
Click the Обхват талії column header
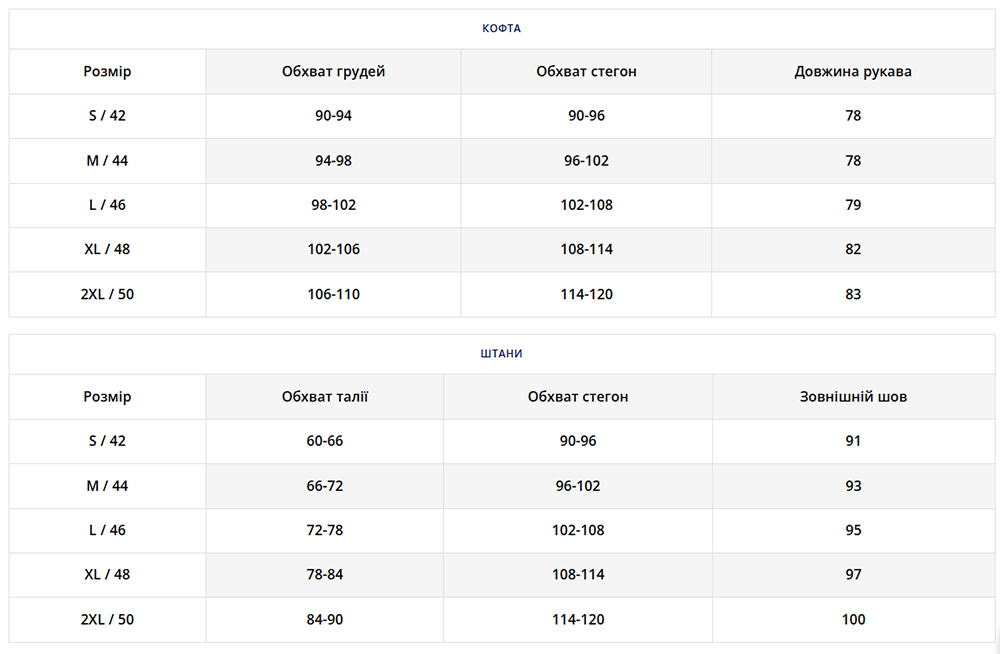coord(325,396)
